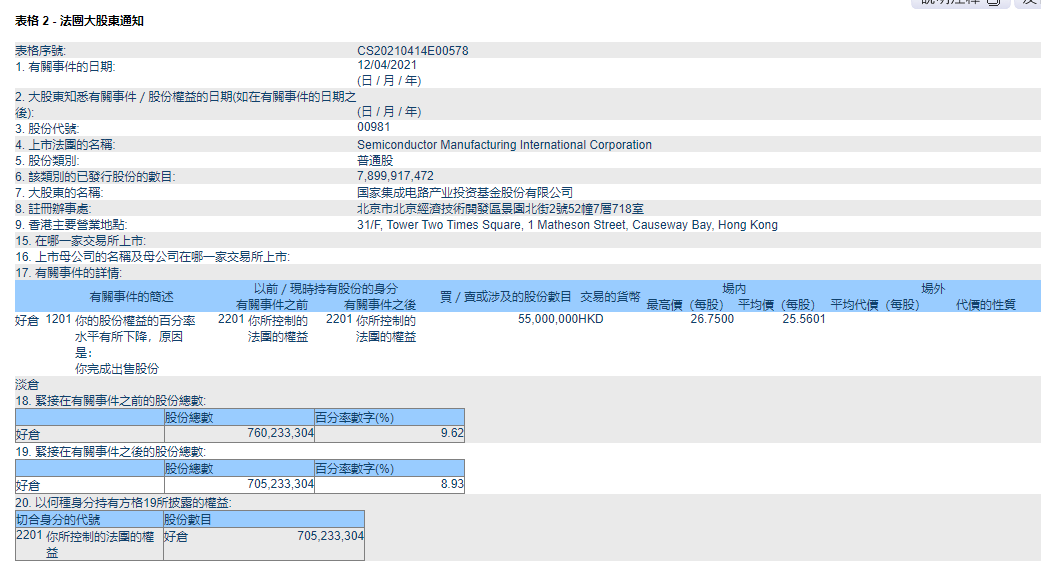The image size is (1041, 563).
Task: Select total shares in box 19 table
Action: click(280, 485)
